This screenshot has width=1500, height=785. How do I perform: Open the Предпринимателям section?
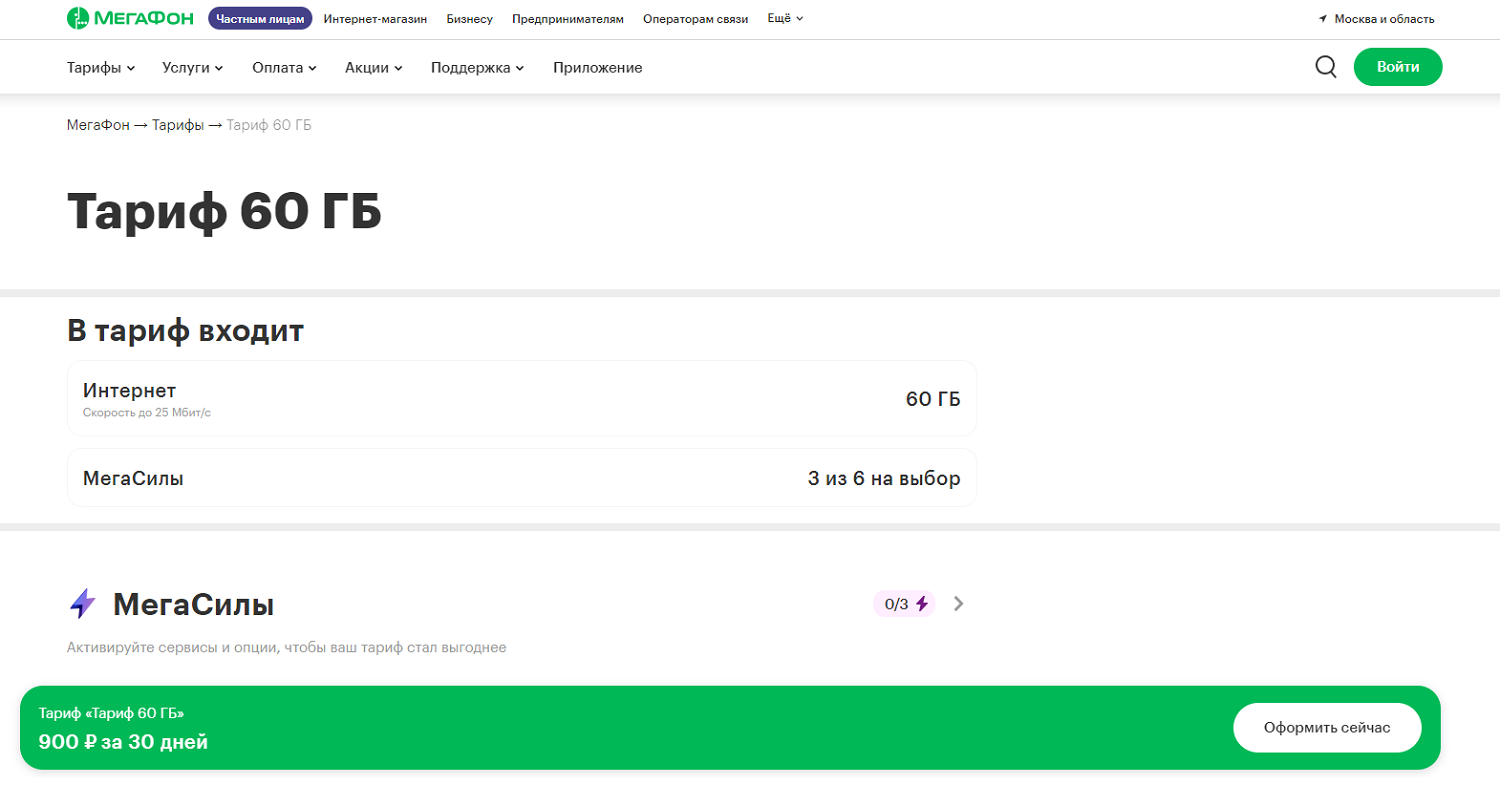pyautogui.click(x=567, y=19)
